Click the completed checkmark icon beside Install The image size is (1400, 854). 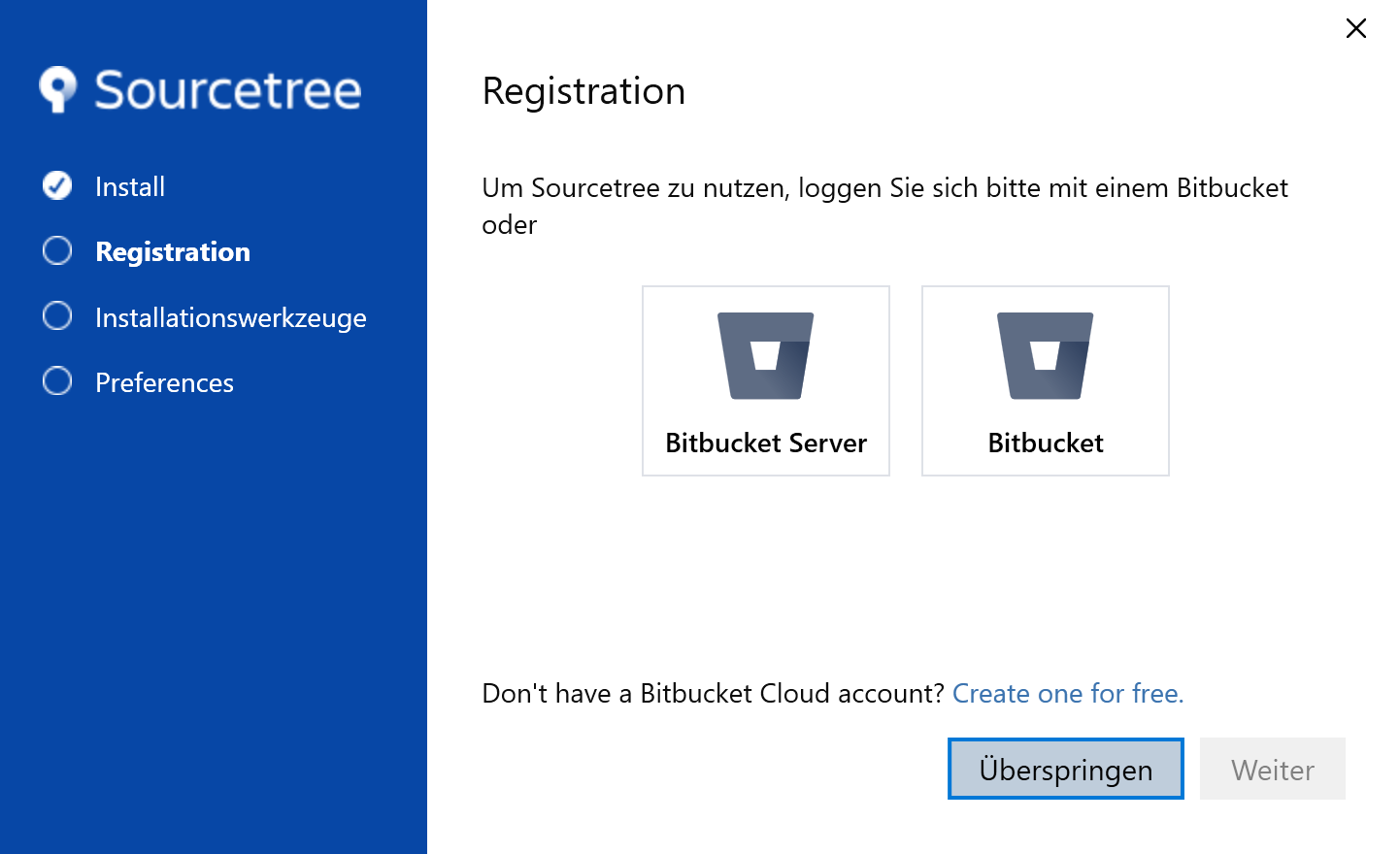point(57,185)
